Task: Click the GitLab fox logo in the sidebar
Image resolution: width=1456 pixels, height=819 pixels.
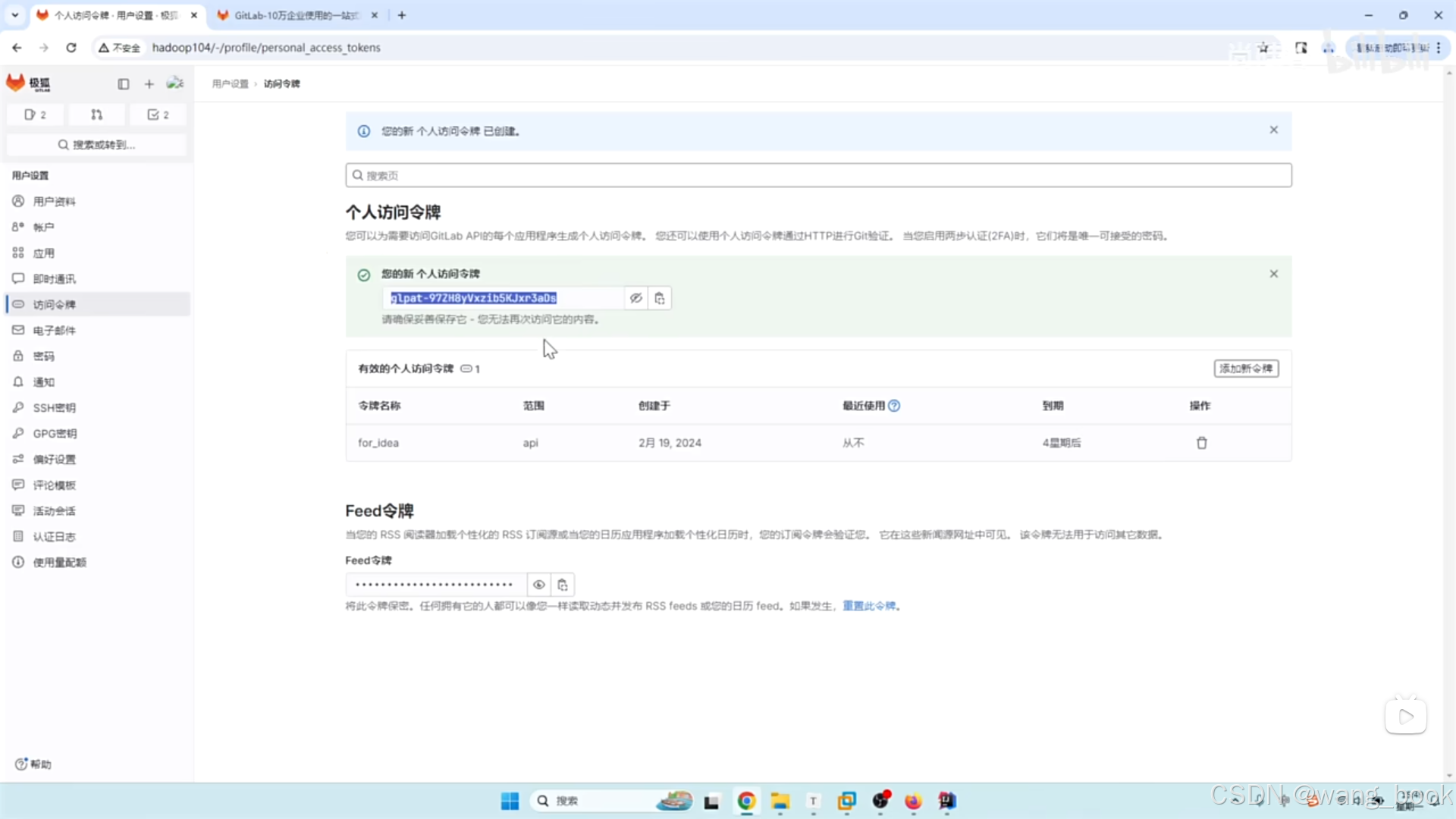Action: point(16,83)
